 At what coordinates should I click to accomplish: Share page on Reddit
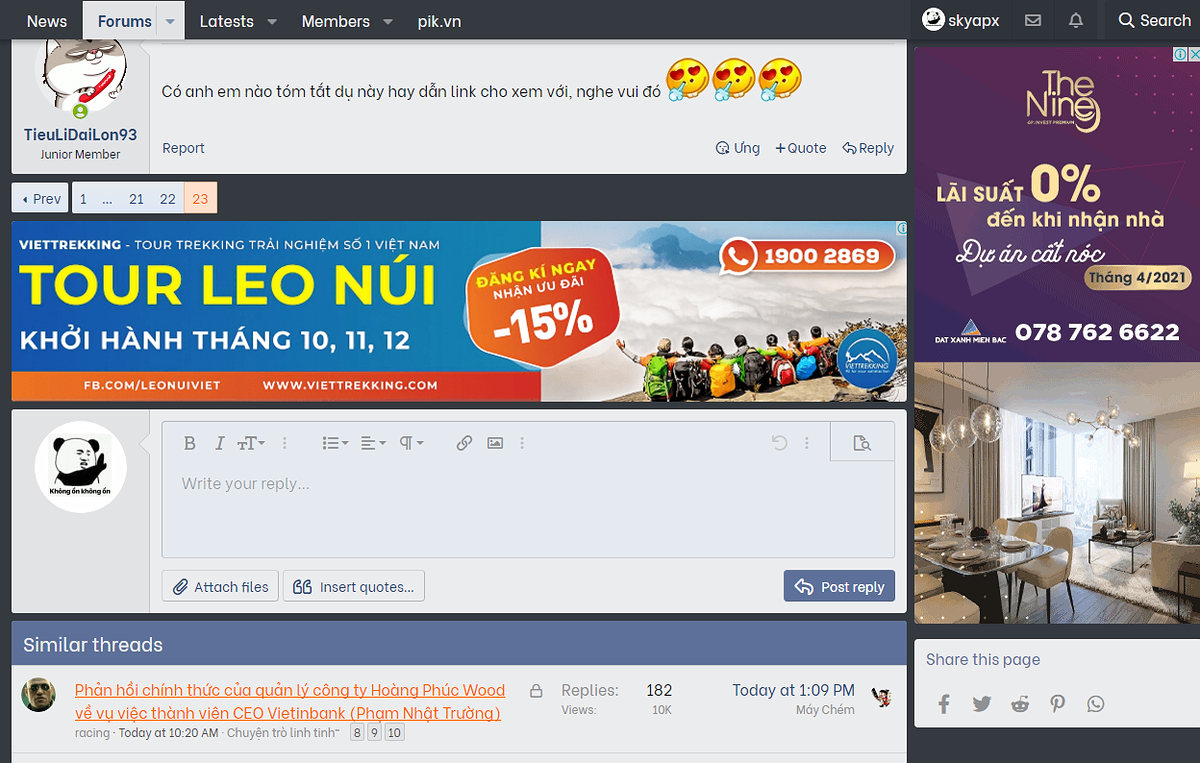coord(1020,704)
